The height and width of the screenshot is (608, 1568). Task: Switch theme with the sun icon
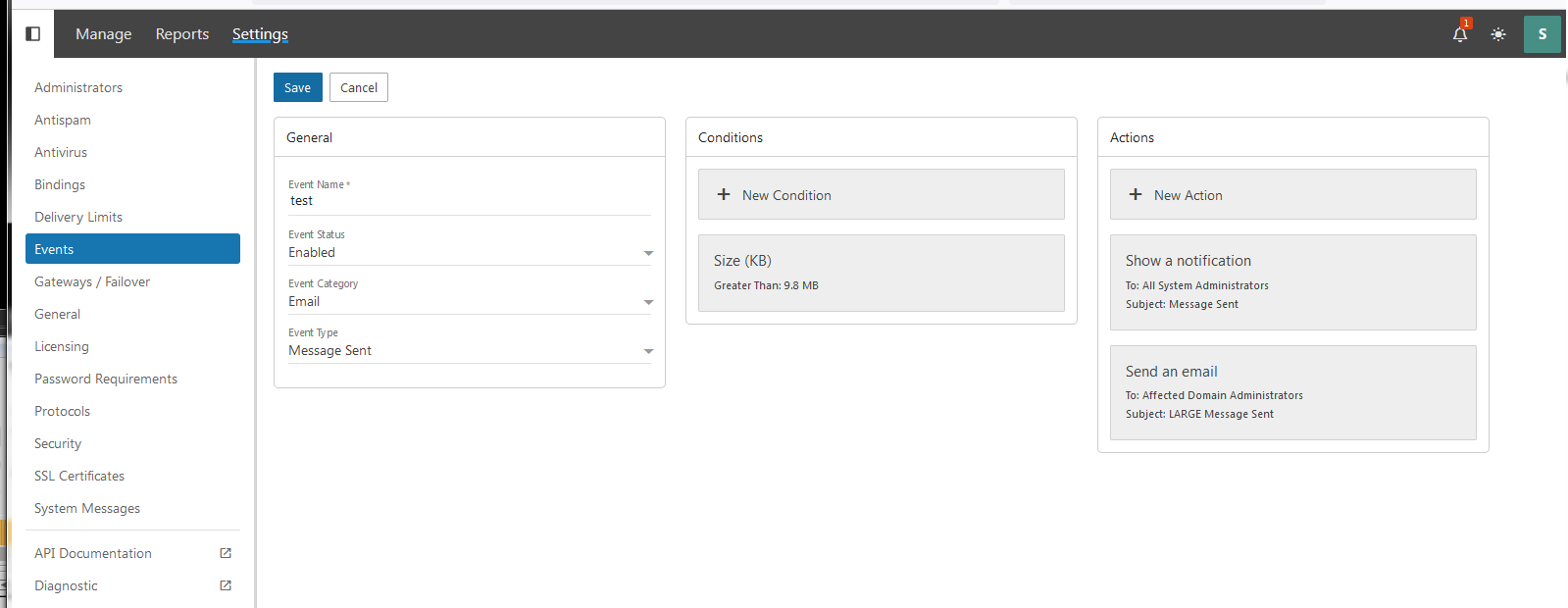coord(1498,34)
